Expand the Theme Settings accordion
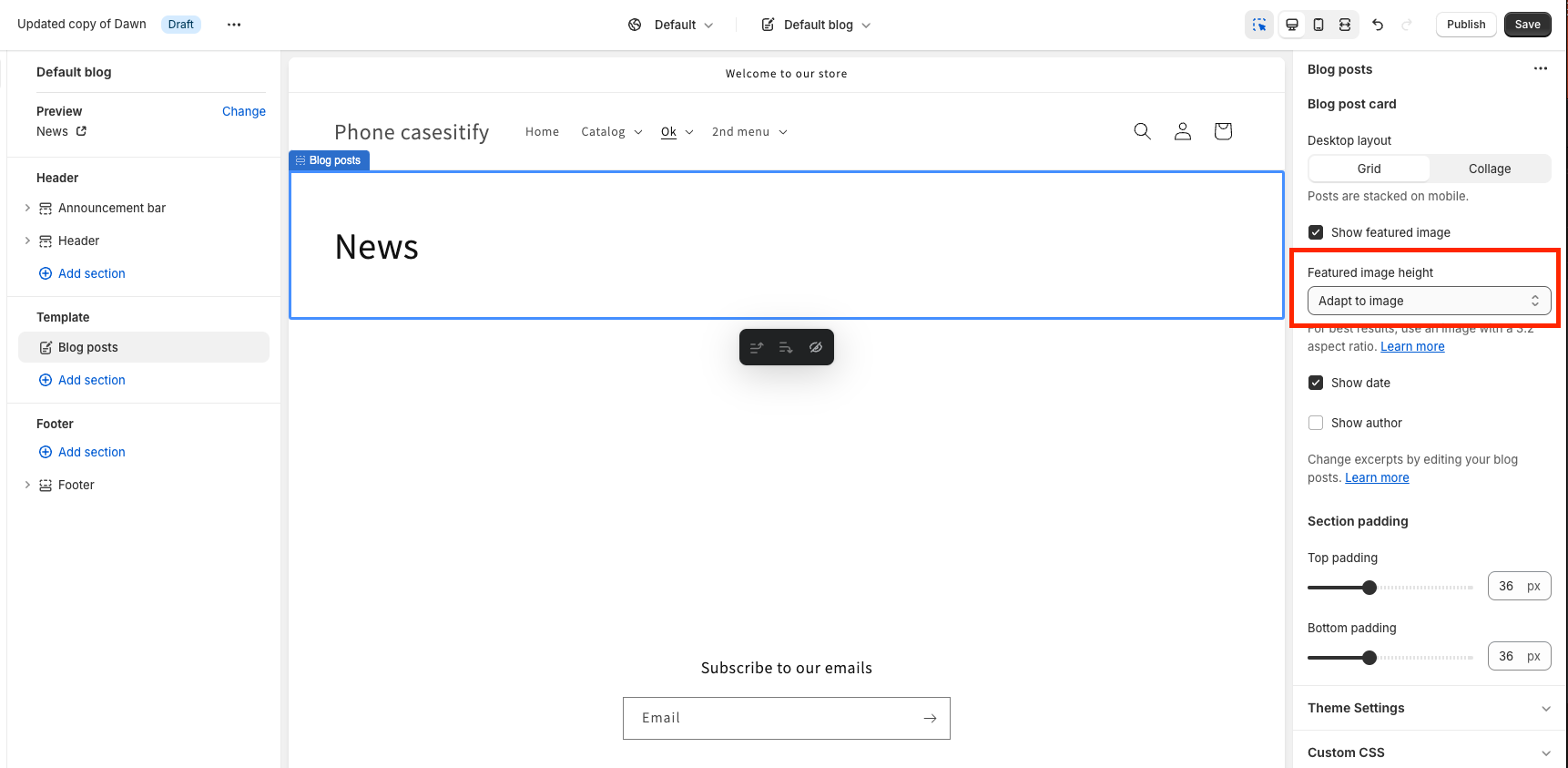Viewport: 1568px width, 768px height. [1430, 708]
